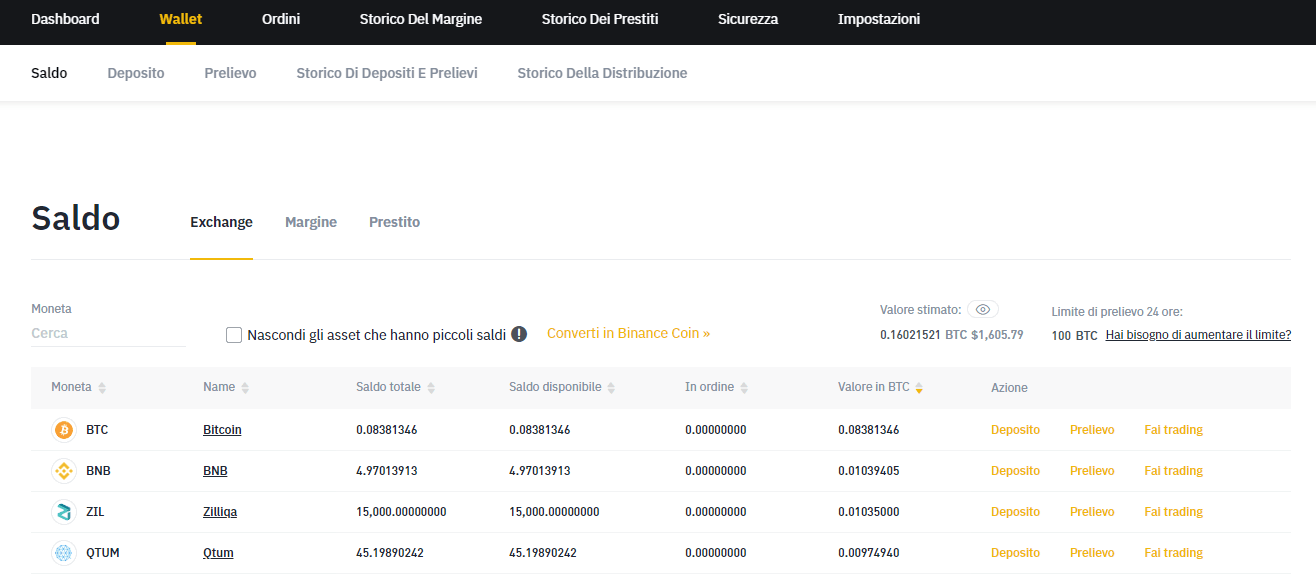Open the Wallet menu item
This screenshot has height=578, width=1316.
(x=180, y=19)
